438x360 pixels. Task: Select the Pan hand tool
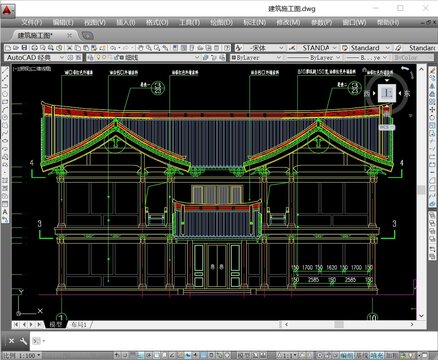[140, 48]
